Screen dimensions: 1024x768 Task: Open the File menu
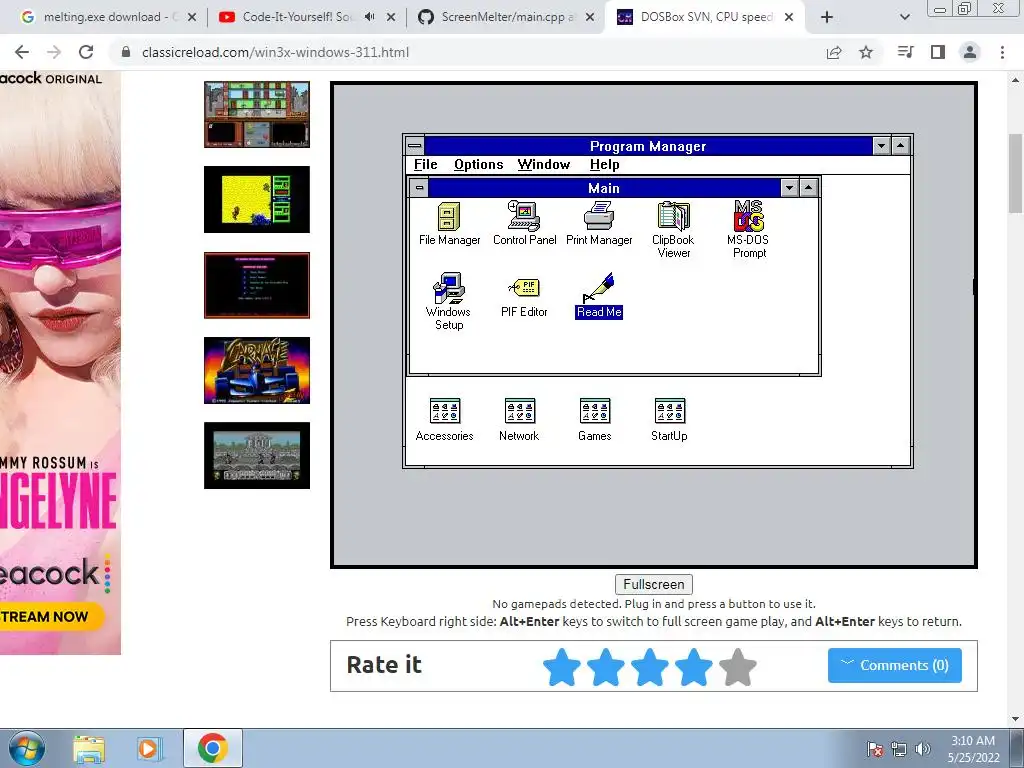(425, 165)
